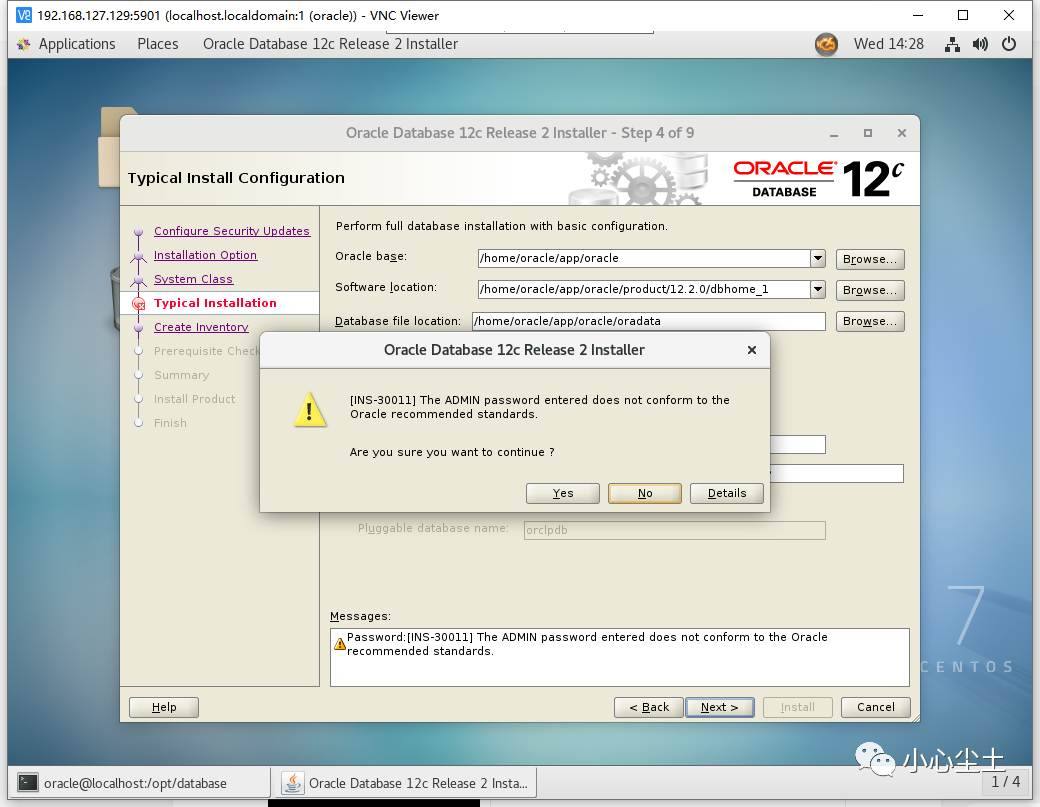The width and height of the screenshot is (1040, 807).
Task: Click the clock showing Wed 14:28
Action: click(888, 44)
